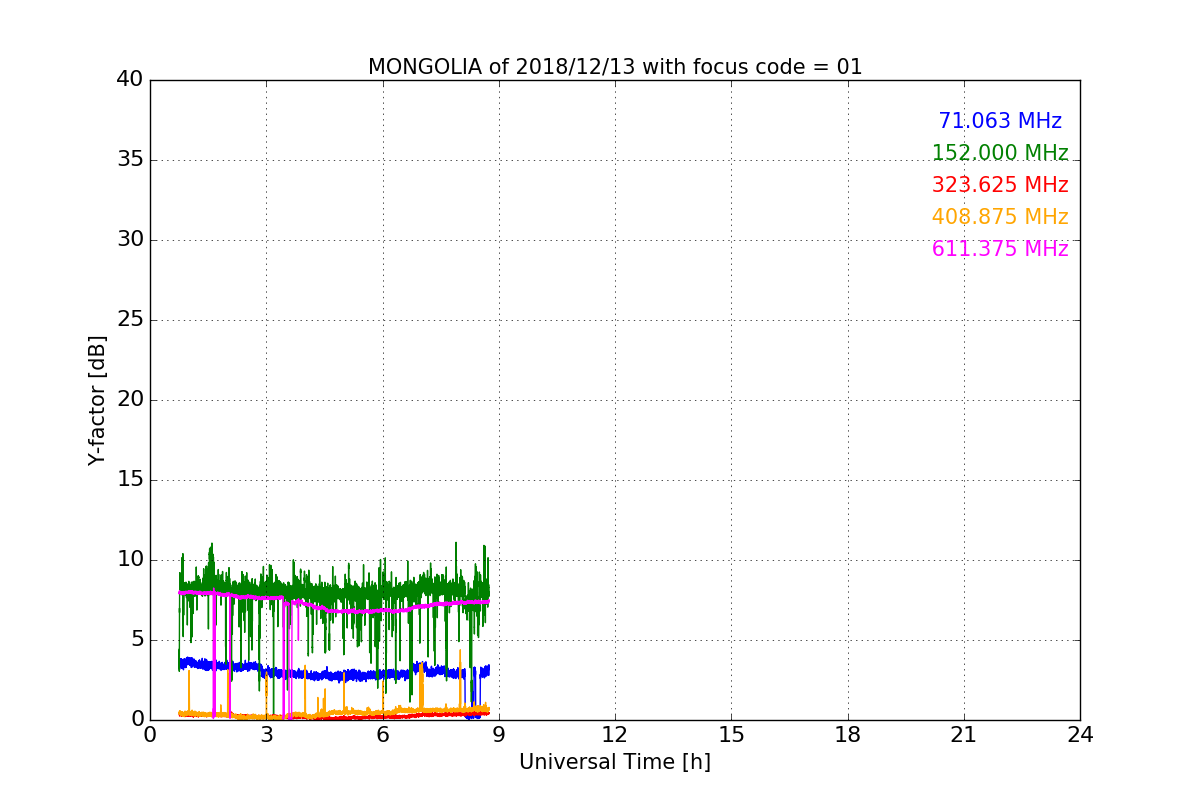Click y-axis tick label 10
1200x800 pixels.
point(130,560)
